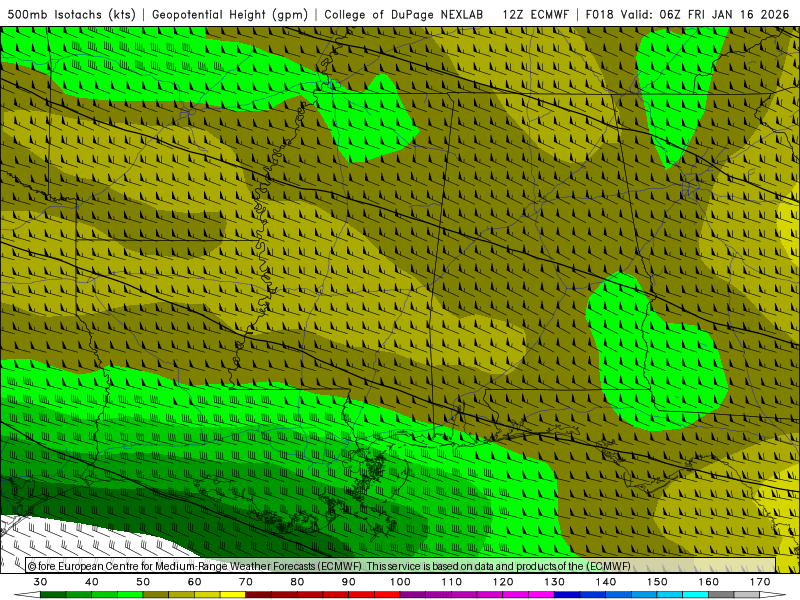Click the bright yellow swatch just before 70
The image size is (800, 600).
point(233,595)
